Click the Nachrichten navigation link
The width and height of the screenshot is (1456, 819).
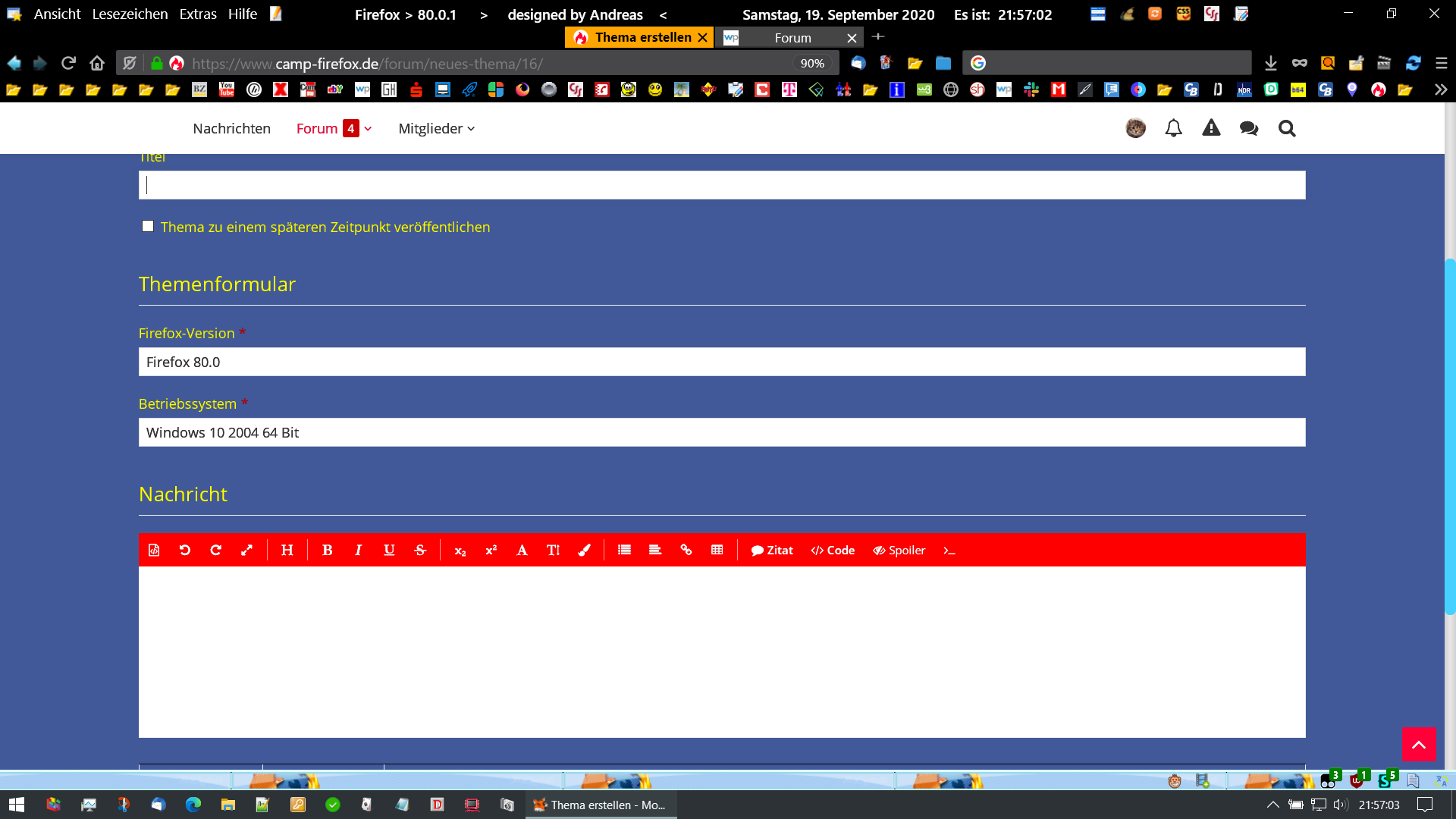pyautogui.click(x=231, y=129)
